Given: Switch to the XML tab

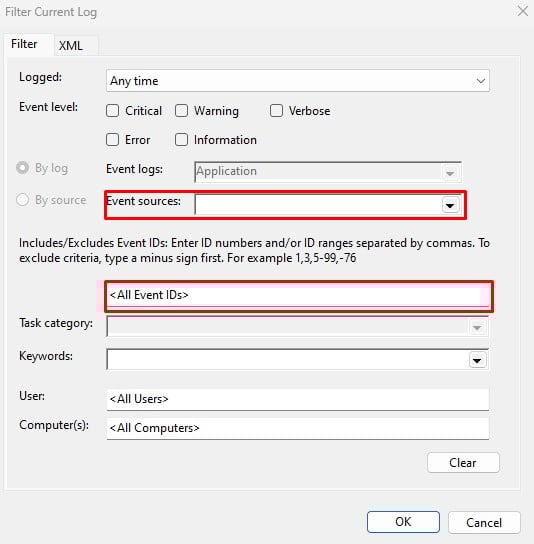Looking at the screenshot, I should pyautogui.click(x=71, y=45).
